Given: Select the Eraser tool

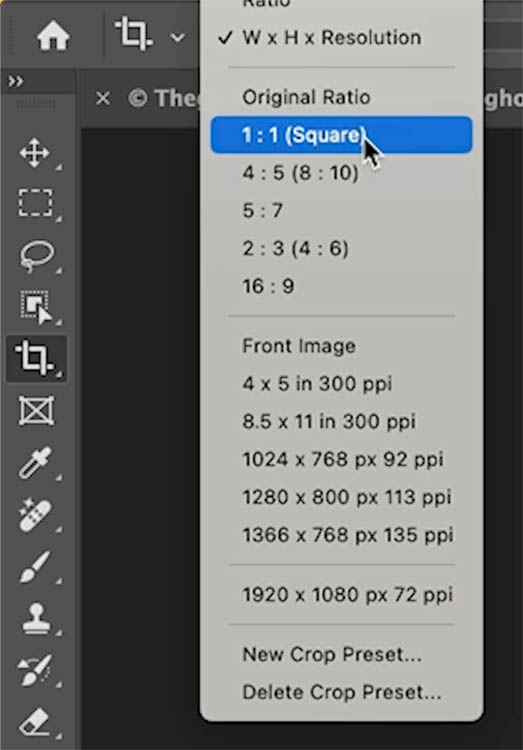Looking at the screenshot, I should (34, 723).
